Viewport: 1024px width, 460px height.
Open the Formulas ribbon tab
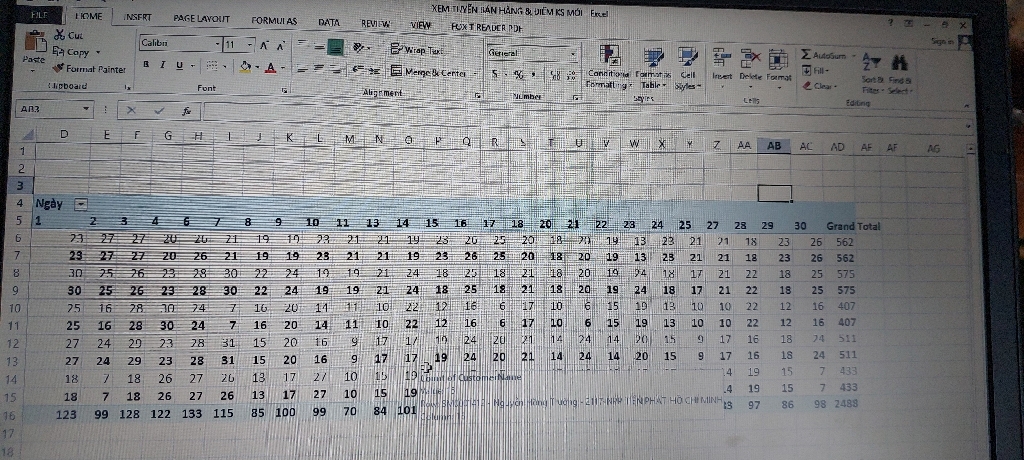(273, 20)
